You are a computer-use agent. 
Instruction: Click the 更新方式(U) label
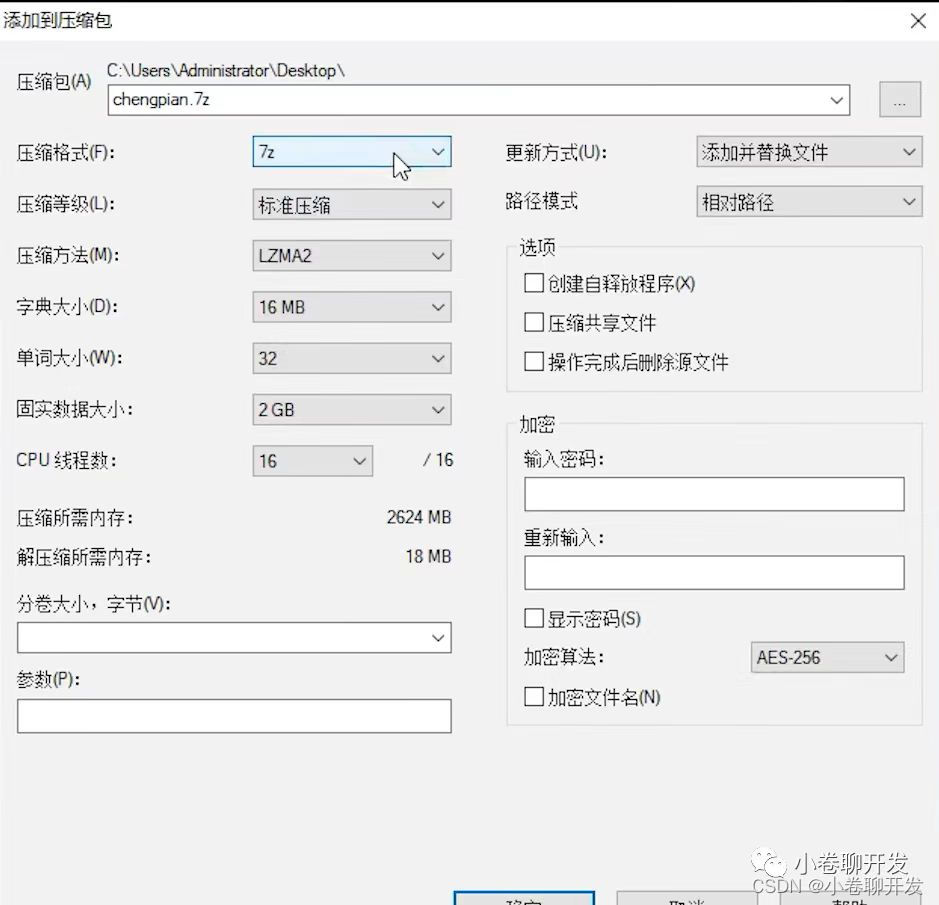click(556, 153)
